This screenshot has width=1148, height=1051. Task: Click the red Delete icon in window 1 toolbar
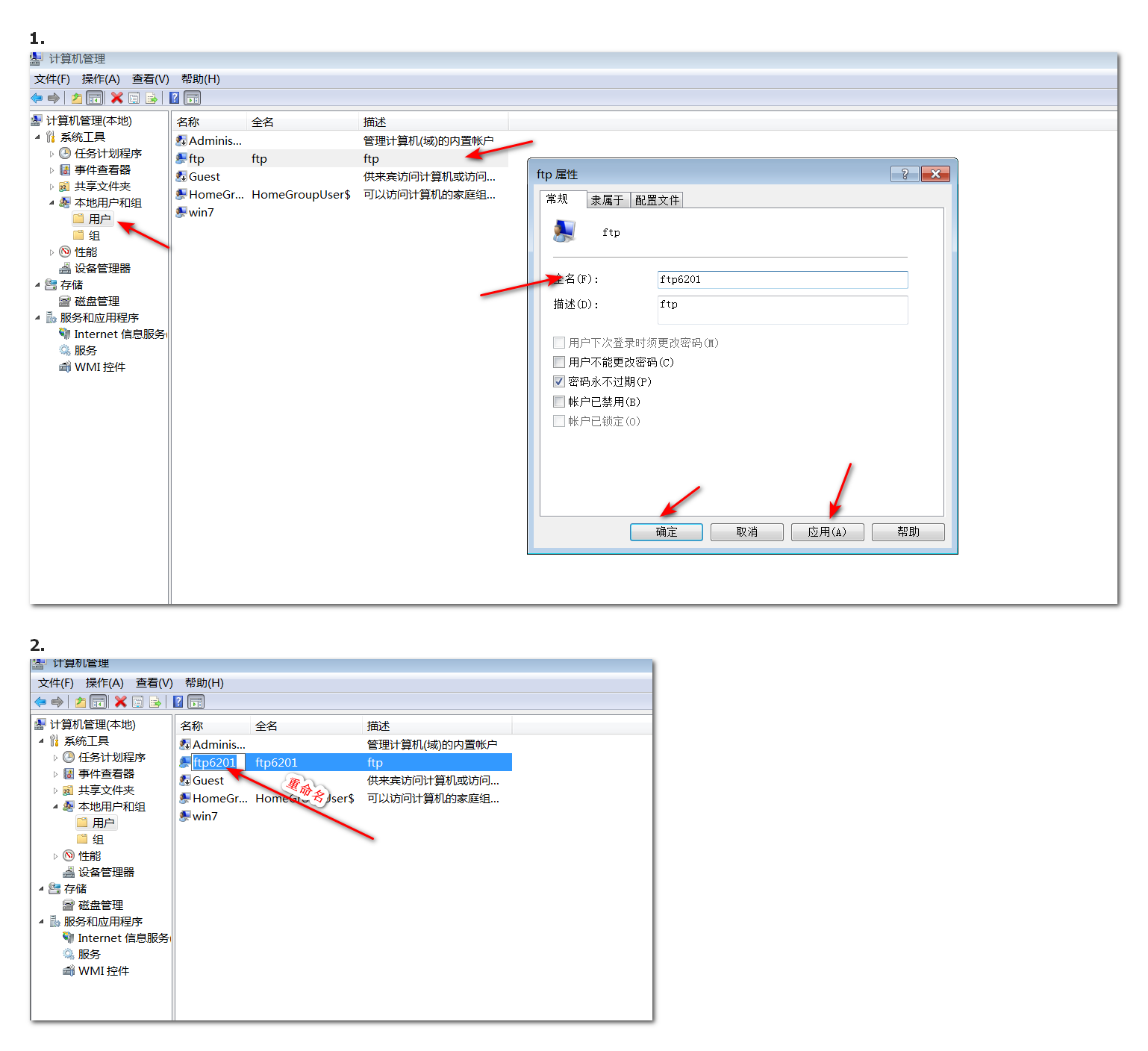coord(117,98)
